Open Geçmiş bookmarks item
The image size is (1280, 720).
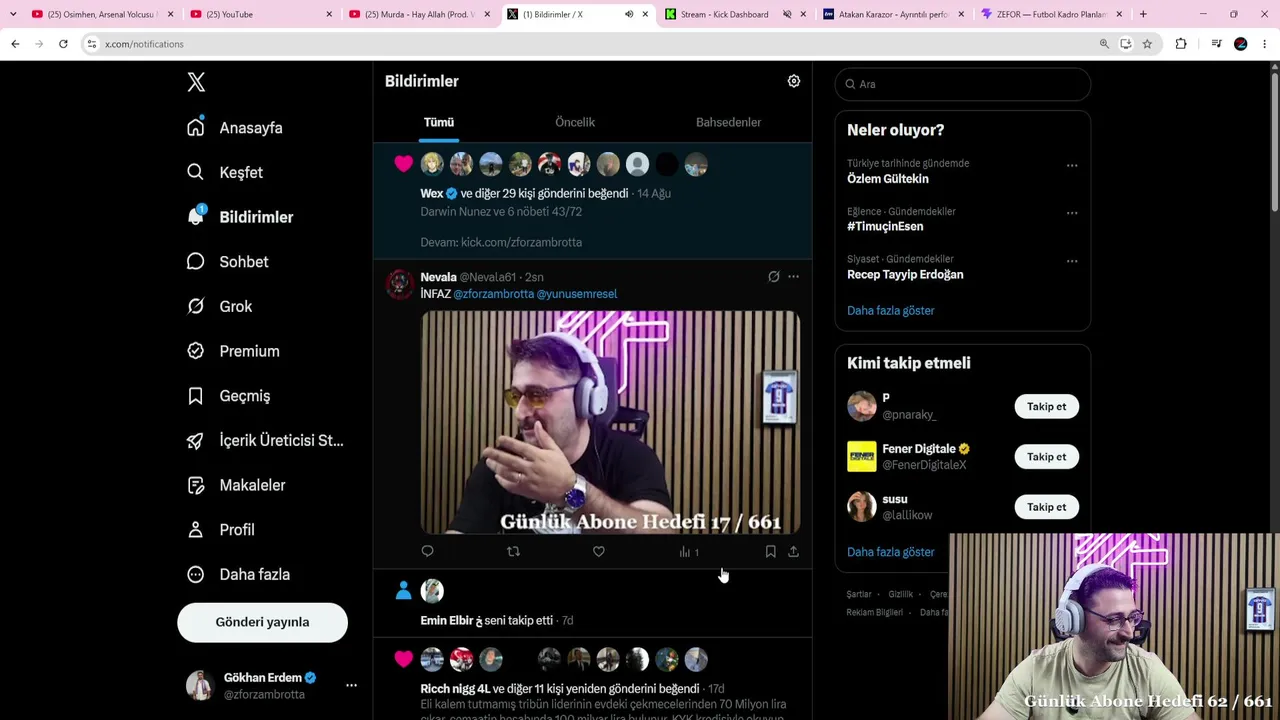click(x=229, y=396)
